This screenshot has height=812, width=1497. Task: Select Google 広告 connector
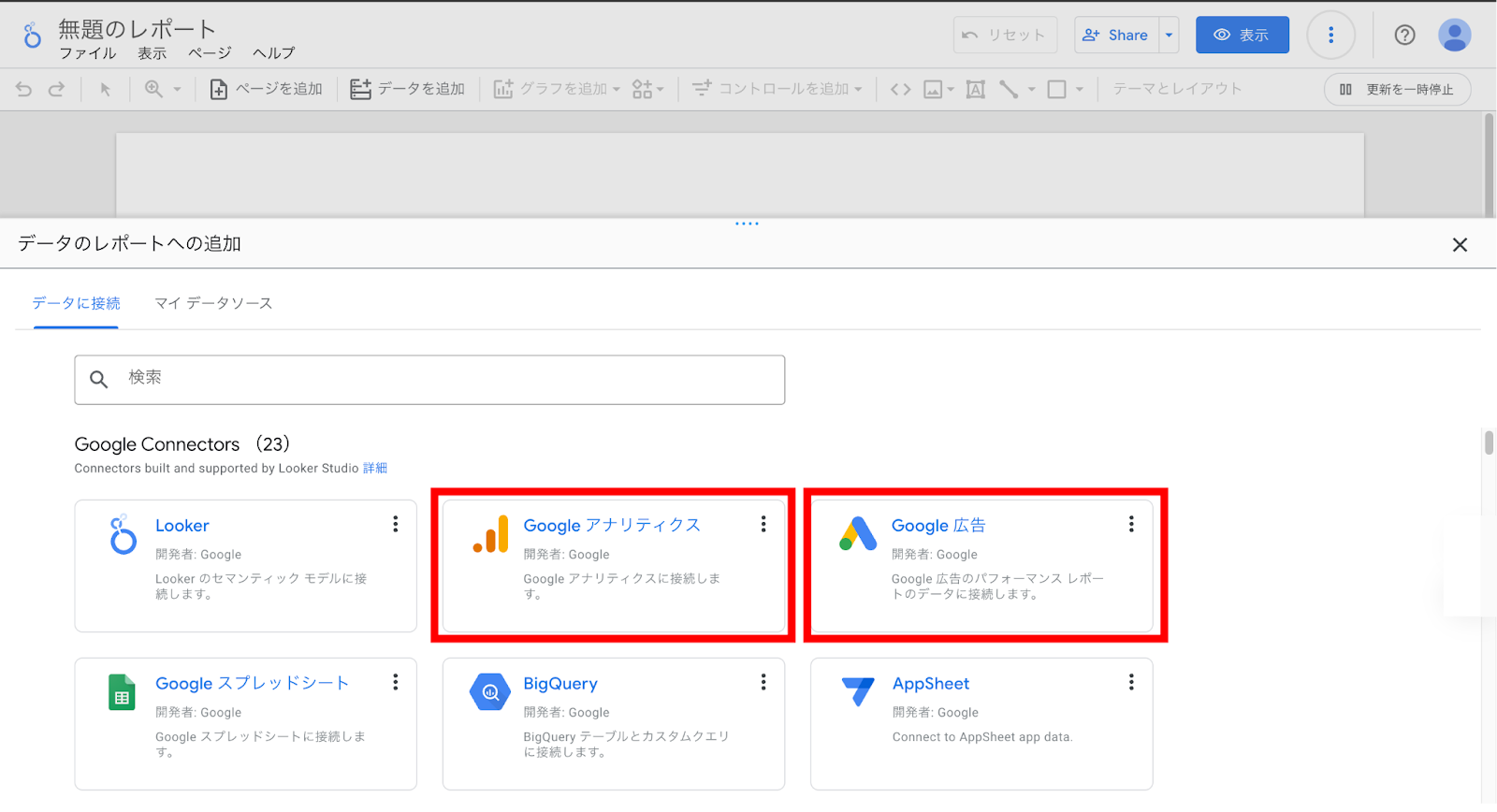coord(981,565)
